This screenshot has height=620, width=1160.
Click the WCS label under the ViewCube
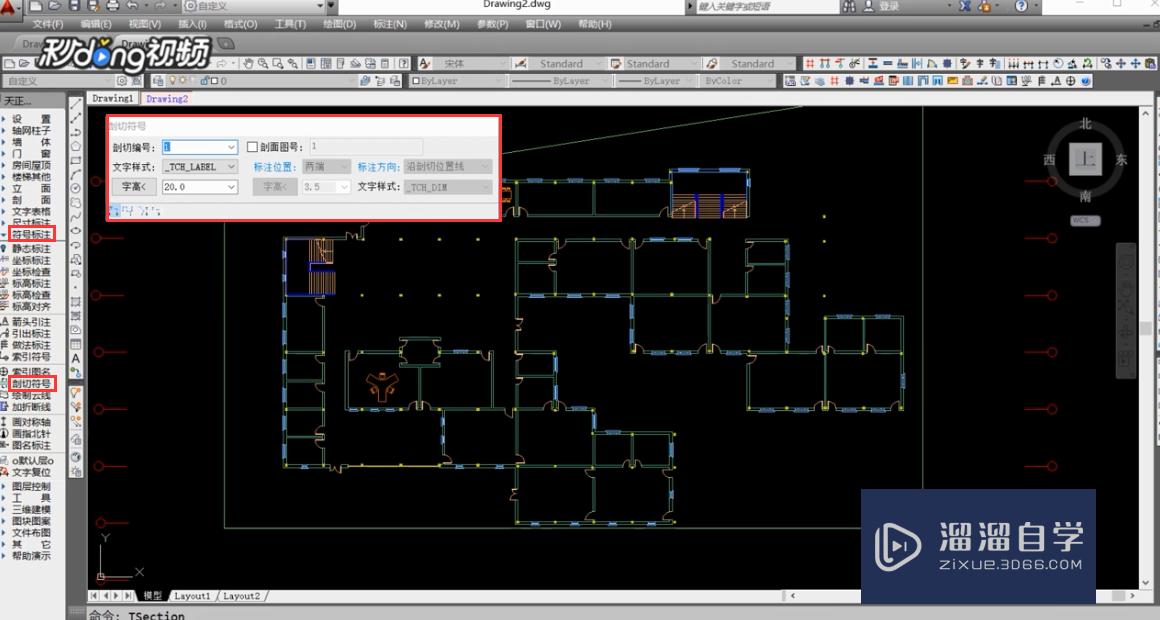pyautogui.click(x=1085, y=220)
